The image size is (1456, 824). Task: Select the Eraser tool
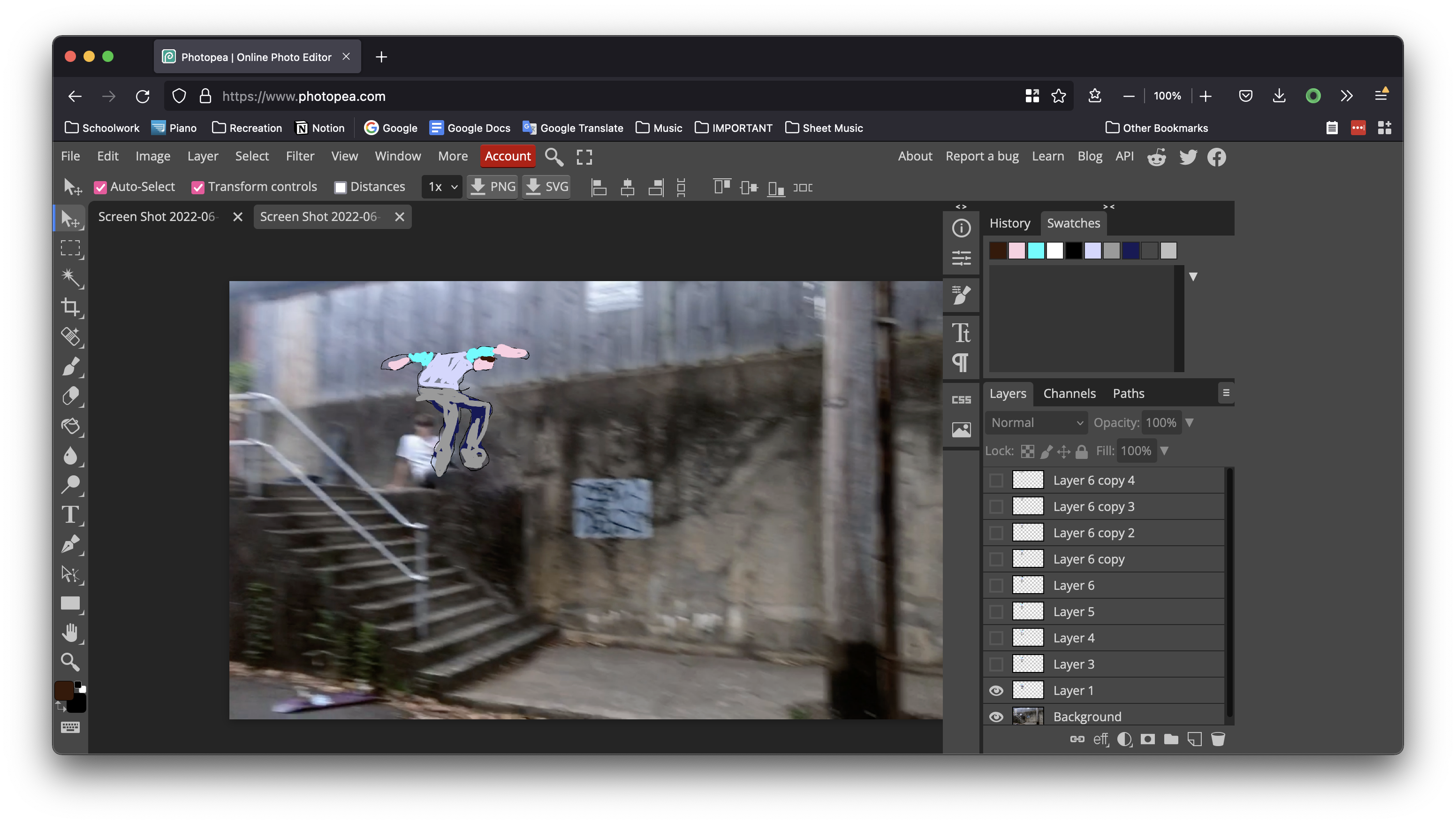pyautogui.click(x=71, y=396)
